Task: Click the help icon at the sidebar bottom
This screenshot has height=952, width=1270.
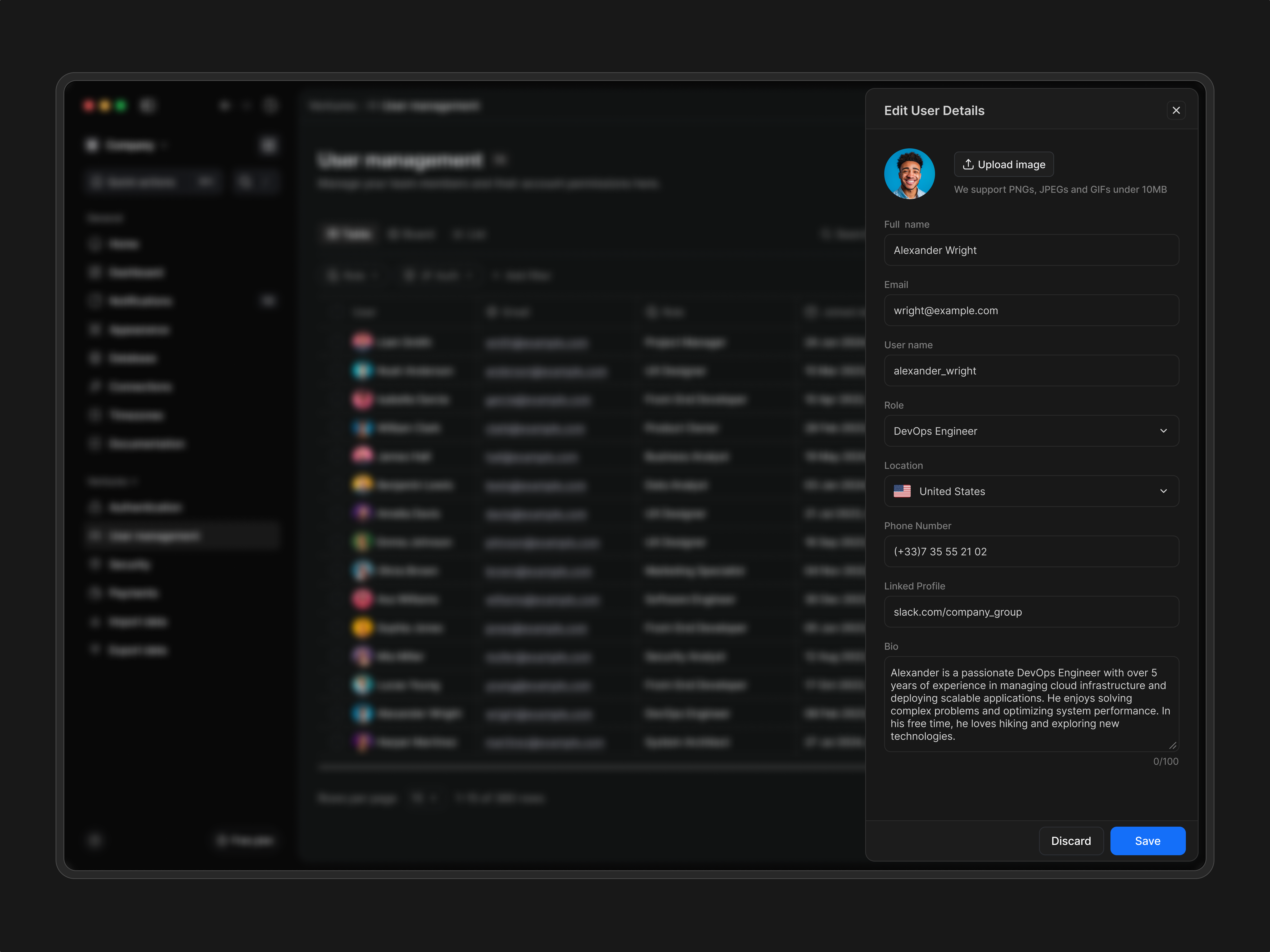Action: (x=95, y=840)
